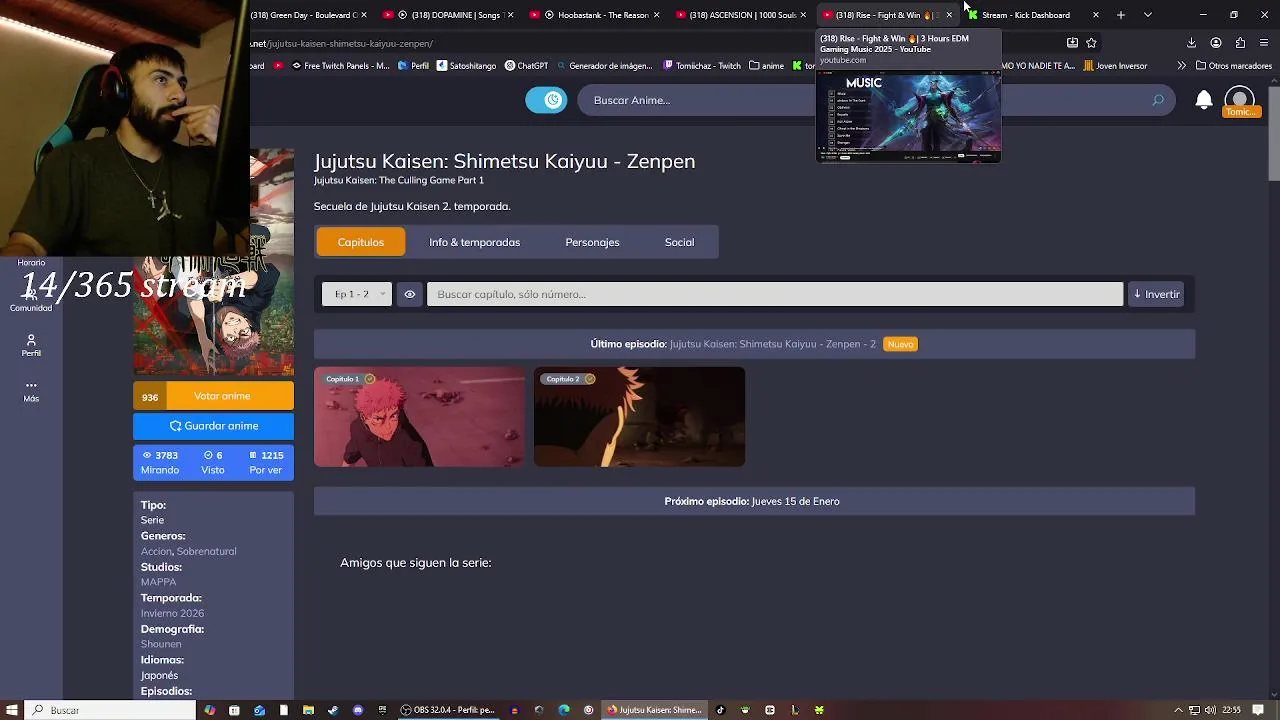The height and width of the screenshot is (720, 1280).
Task: Click the search magnifier icon in header
Action: click(x=1158, y=100)
